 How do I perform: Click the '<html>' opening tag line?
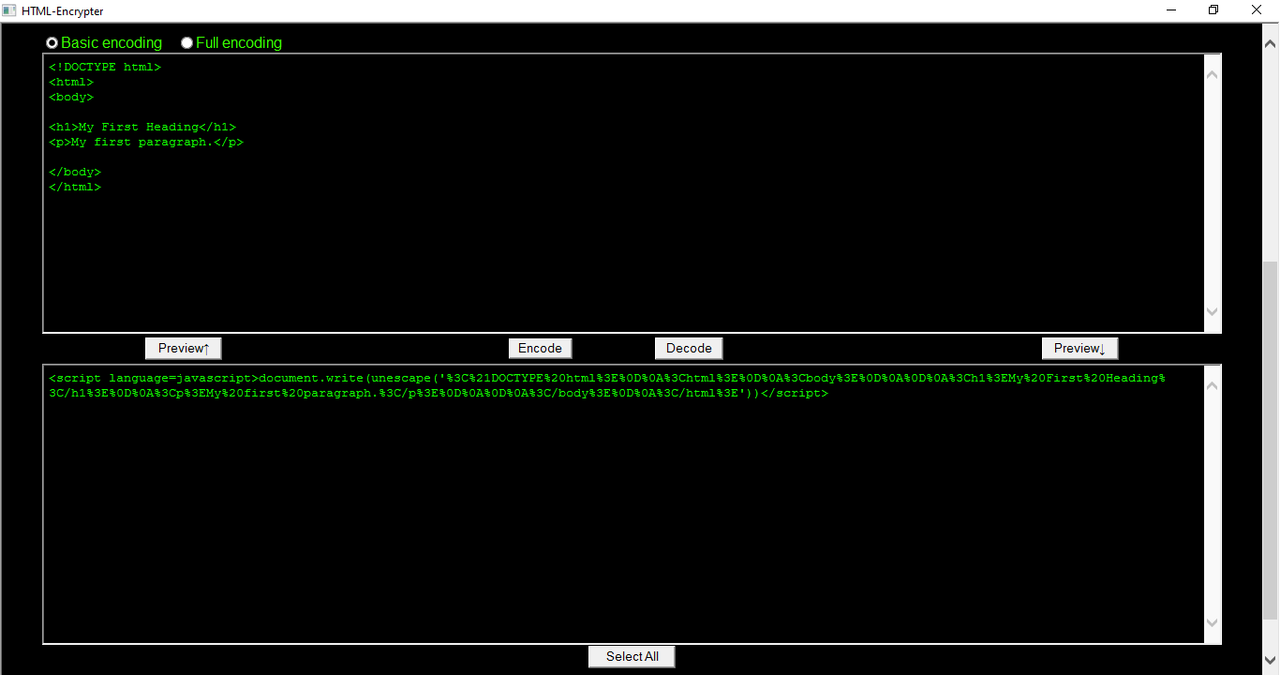(x=71, y=82)
